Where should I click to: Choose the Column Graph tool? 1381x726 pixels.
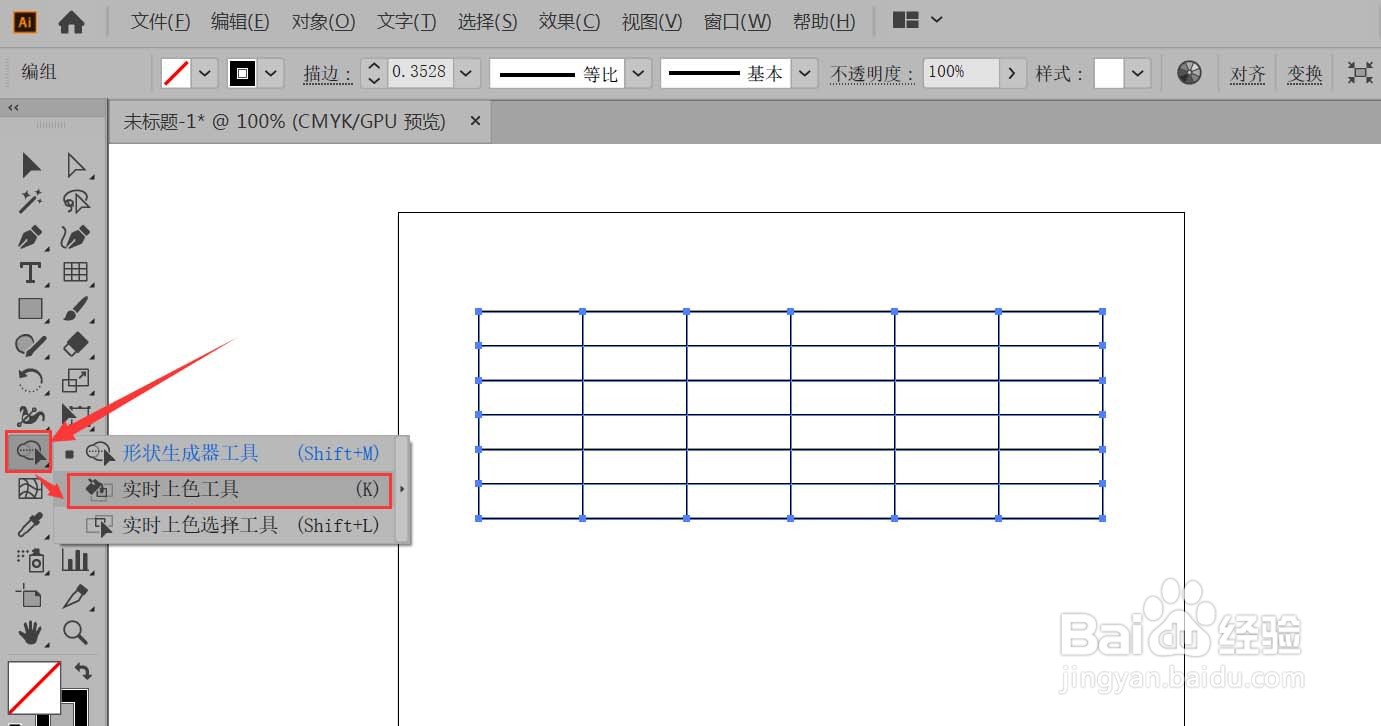76,561
